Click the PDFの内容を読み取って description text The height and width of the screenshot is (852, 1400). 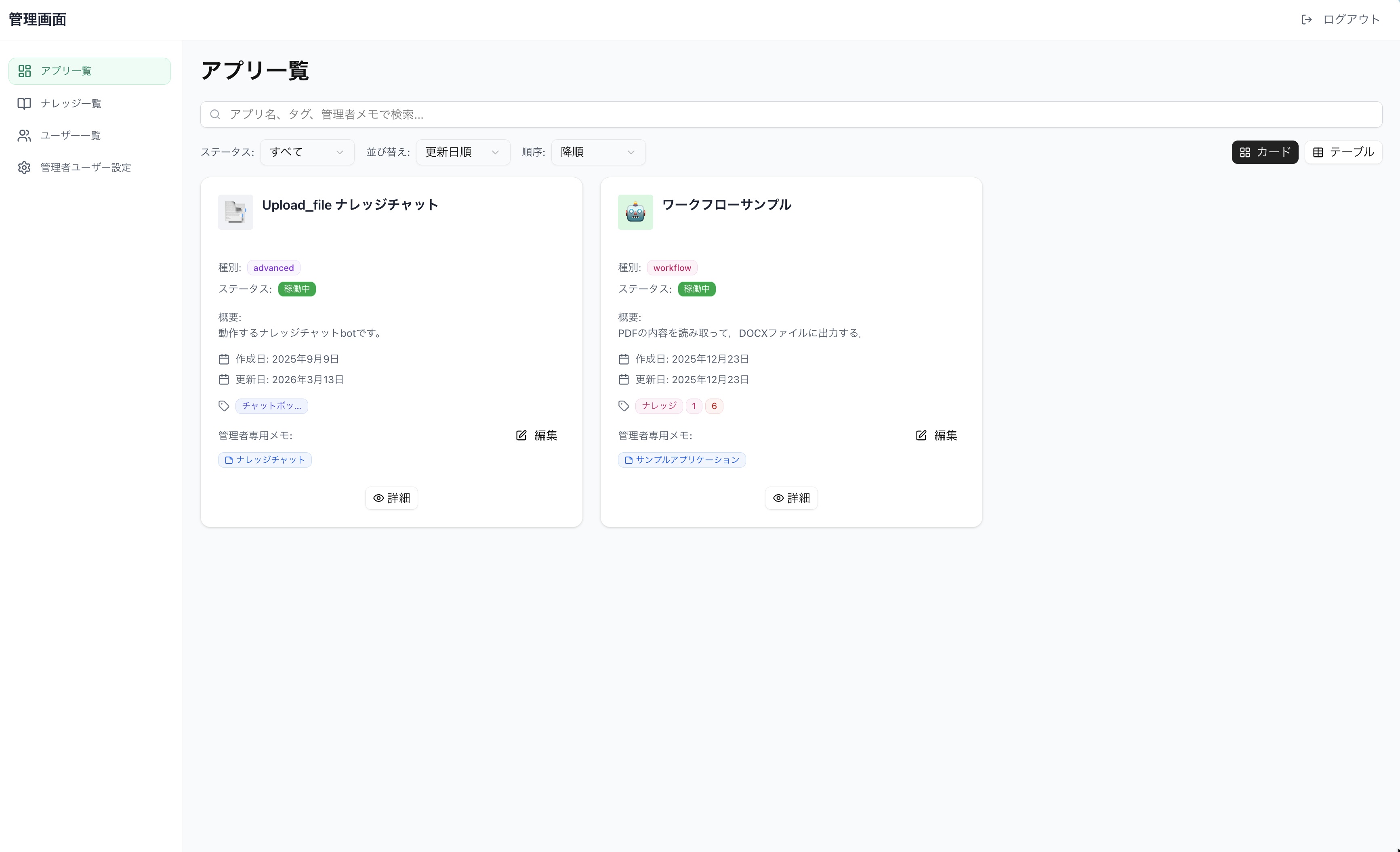(740, 333)
